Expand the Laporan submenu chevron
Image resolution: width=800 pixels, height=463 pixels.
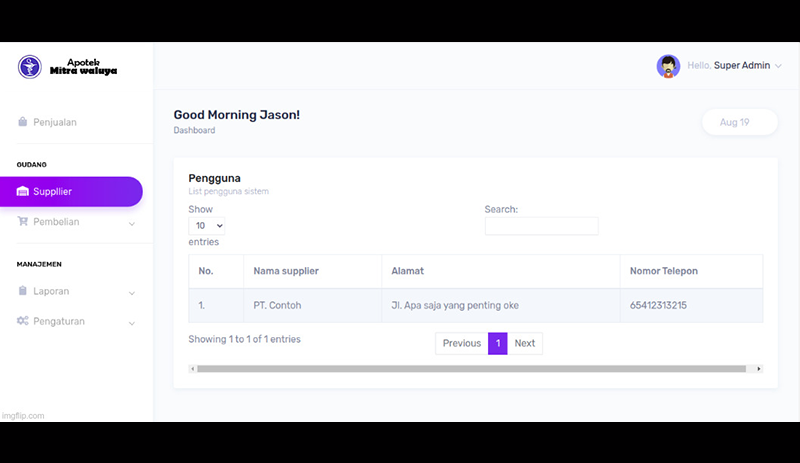tap(132, 293)
